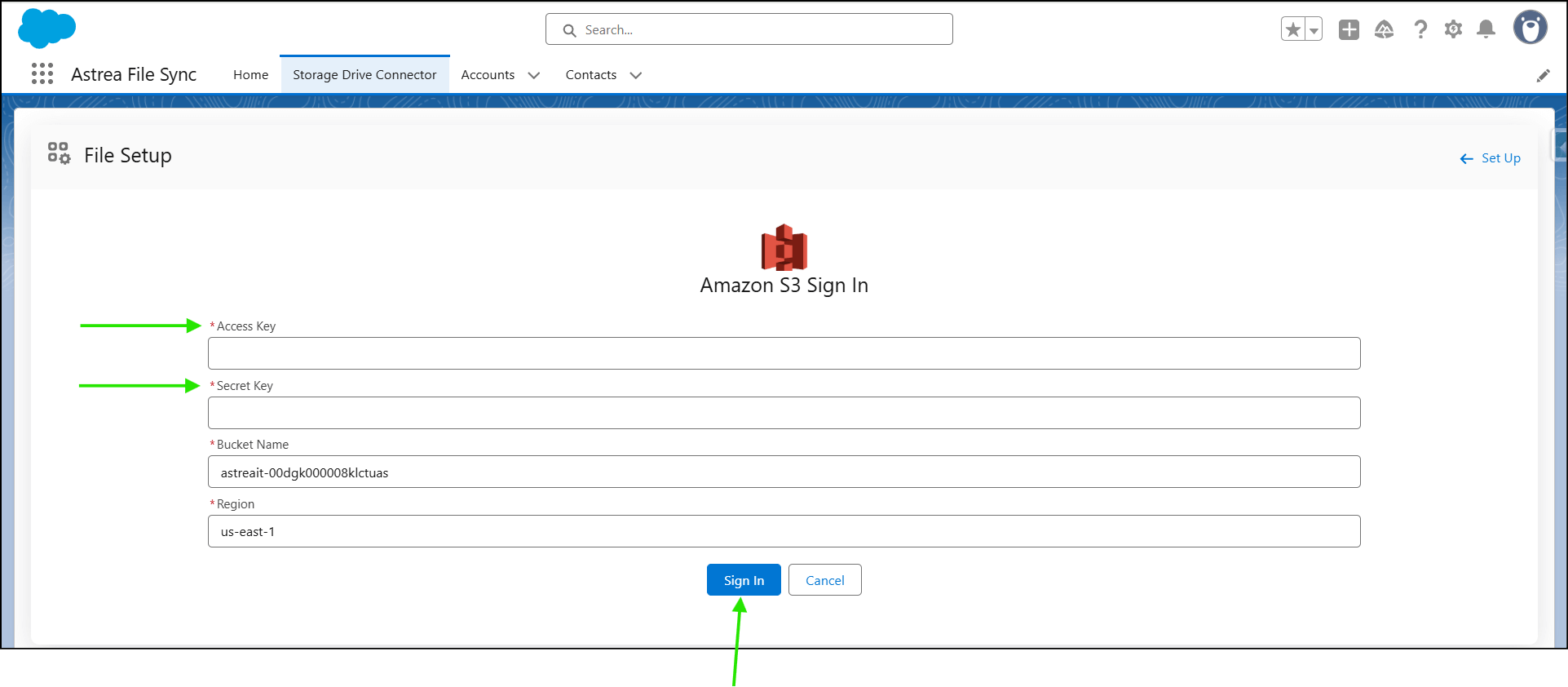The width and height of the screenshot is (1568, 687).
Task: Click the File Setup gear-grid icon
Action: [59, 153]
